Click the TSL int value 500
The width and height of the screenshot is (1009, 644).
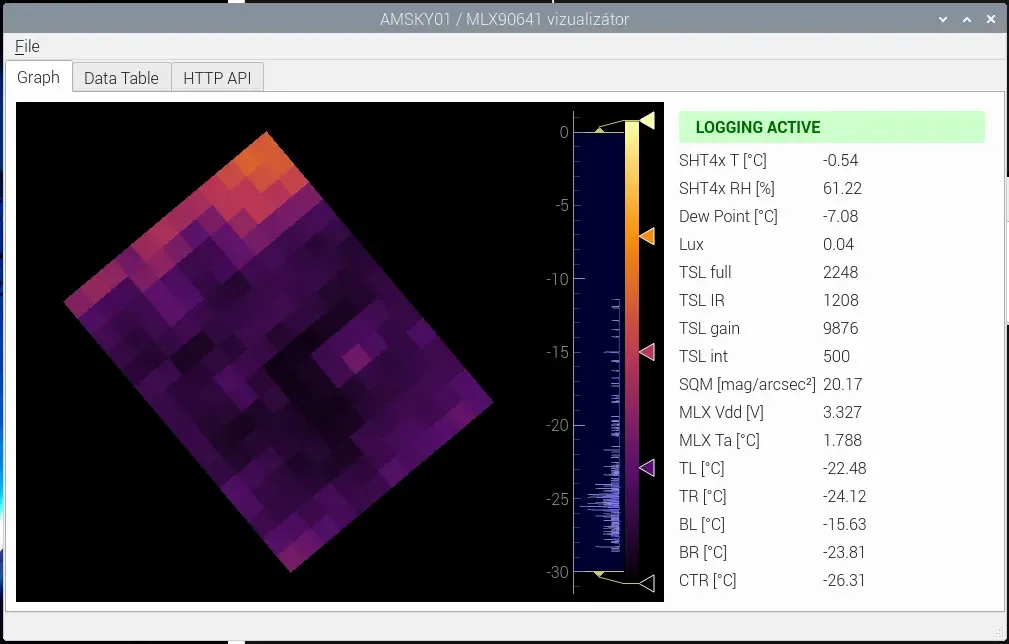point(837,356)
